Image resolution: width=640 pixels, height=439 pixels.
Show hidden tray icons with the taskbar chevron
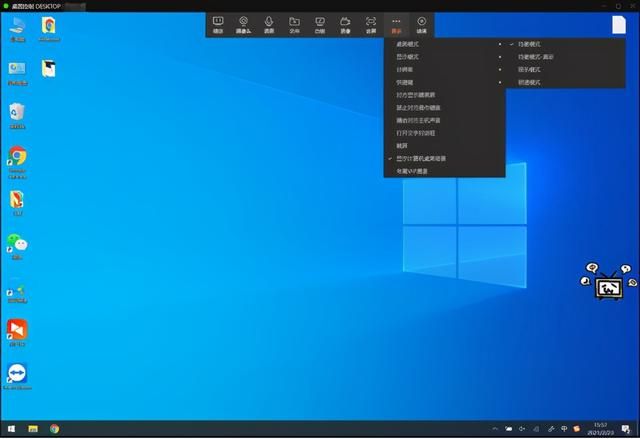pos(495,429)
